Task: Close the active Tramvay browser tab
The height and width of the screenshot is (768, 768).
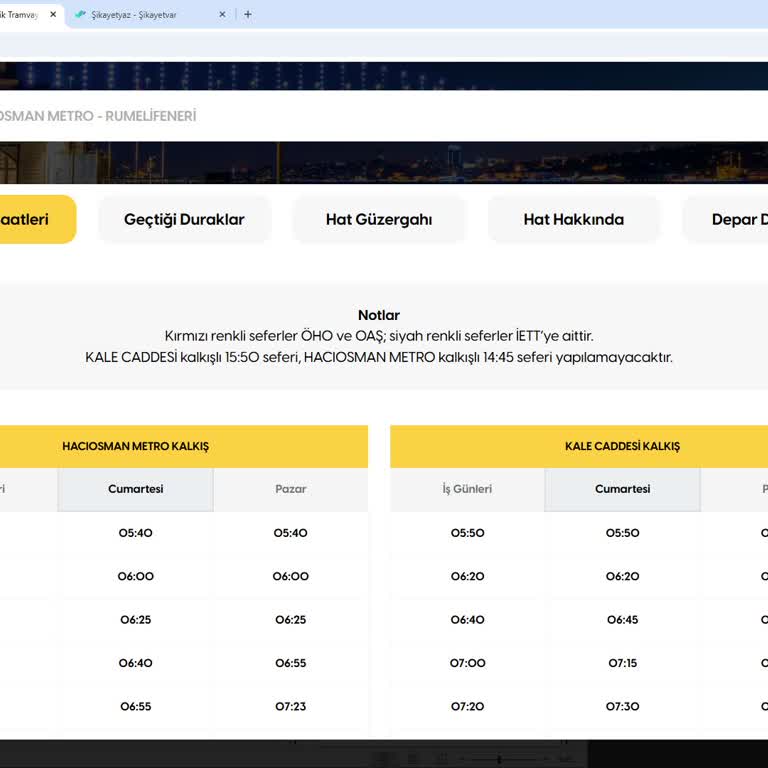Action: (x=53, y=14)
